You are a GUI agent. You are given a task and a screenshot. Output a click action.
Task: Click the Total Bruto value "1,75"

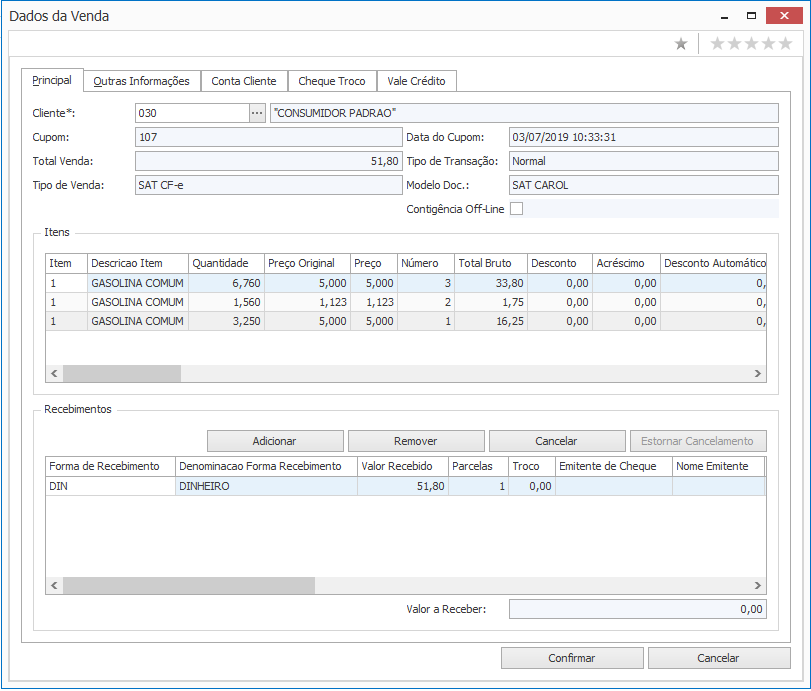point(491,302)
